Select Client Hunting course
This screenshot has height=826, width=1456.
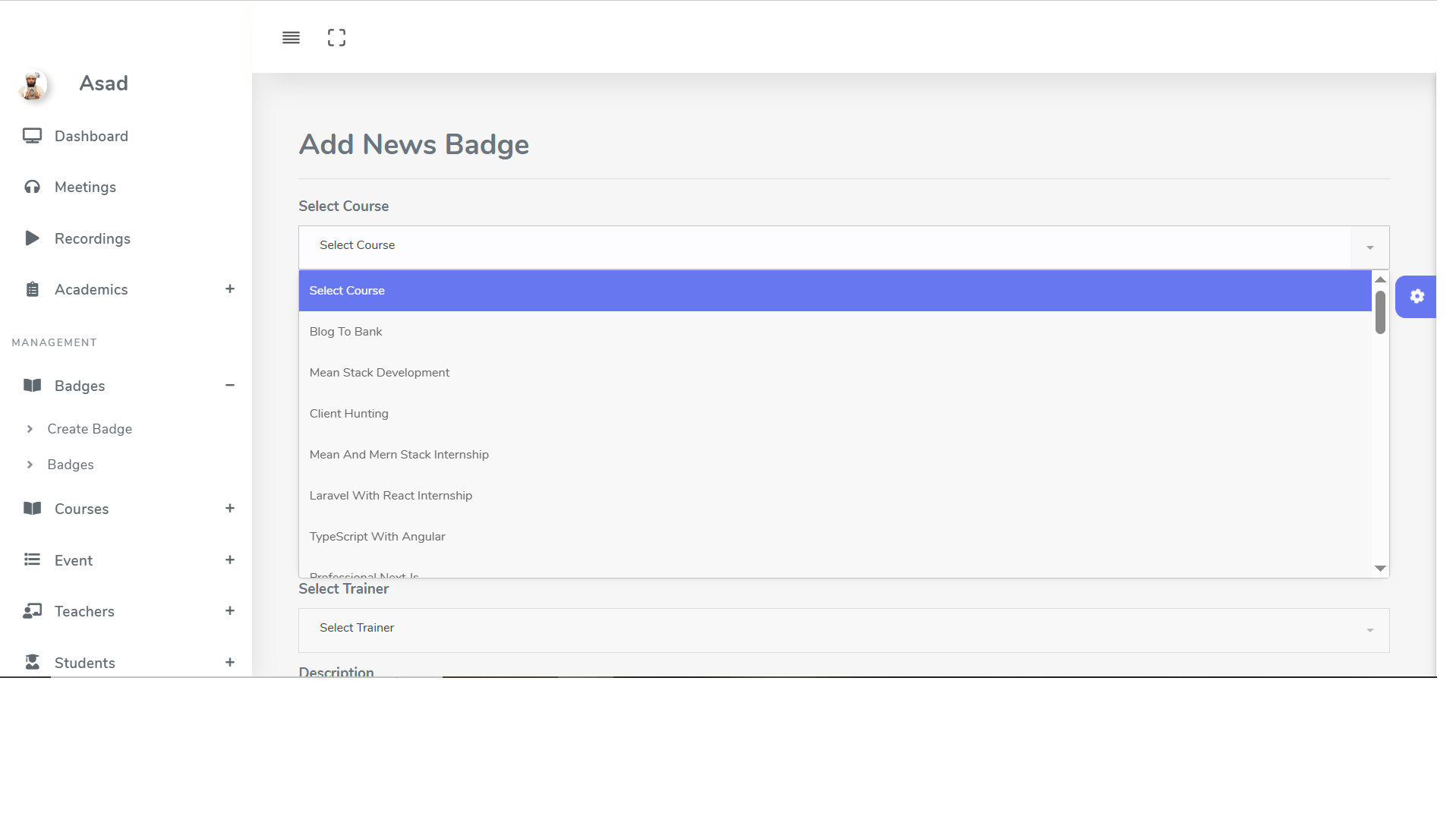click(x=835, y=414)
